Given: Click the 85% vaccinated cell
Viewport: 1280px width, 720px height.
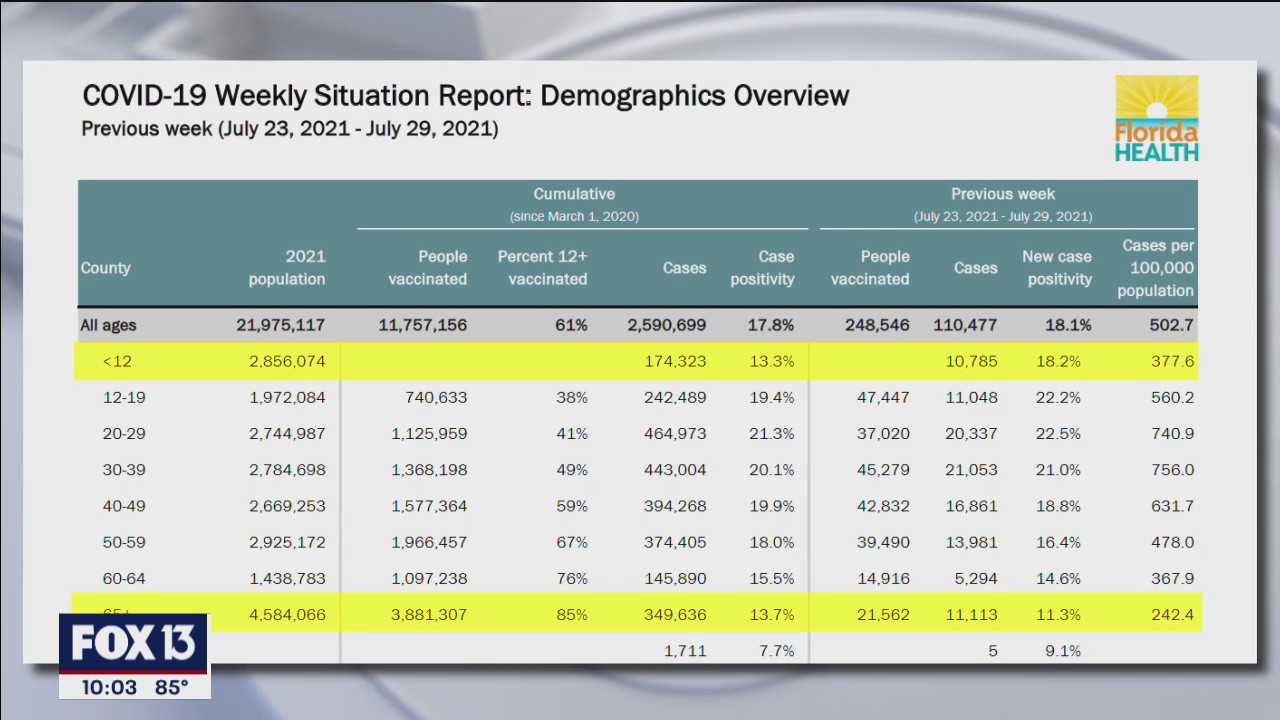Looking at the screenshot, I should pos(573,614).
